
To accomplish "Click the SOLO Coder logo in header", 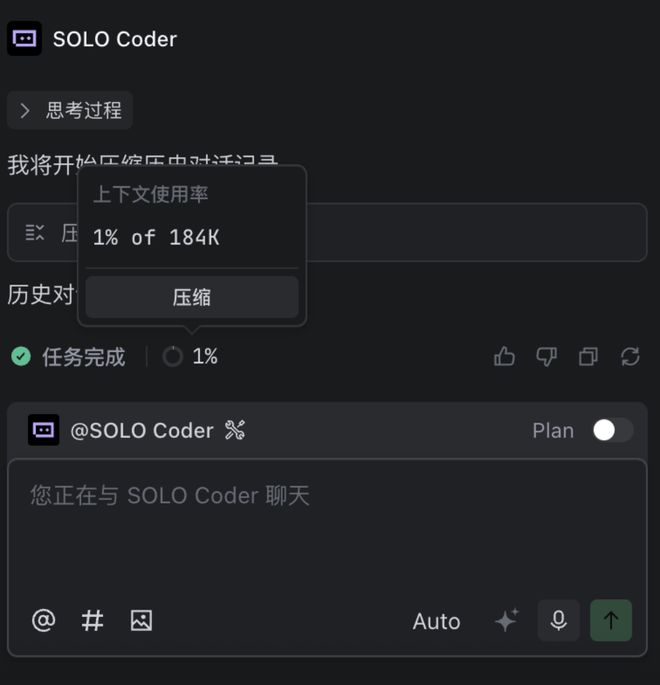I will click(x=24, y=39).
